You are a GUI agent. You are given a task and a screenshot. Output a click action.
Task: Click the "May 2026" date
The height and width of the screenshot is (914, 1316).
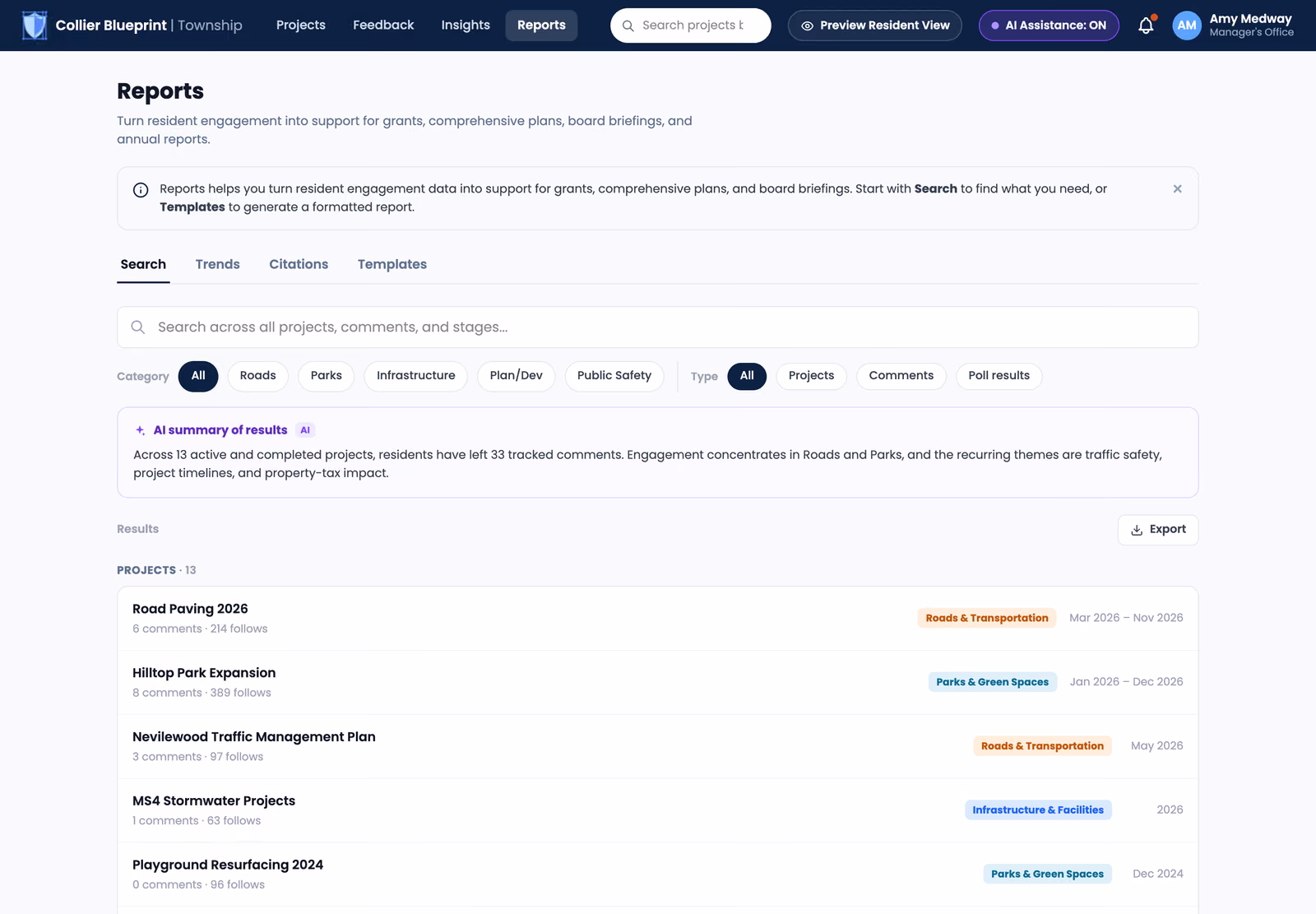[1156, 746]
